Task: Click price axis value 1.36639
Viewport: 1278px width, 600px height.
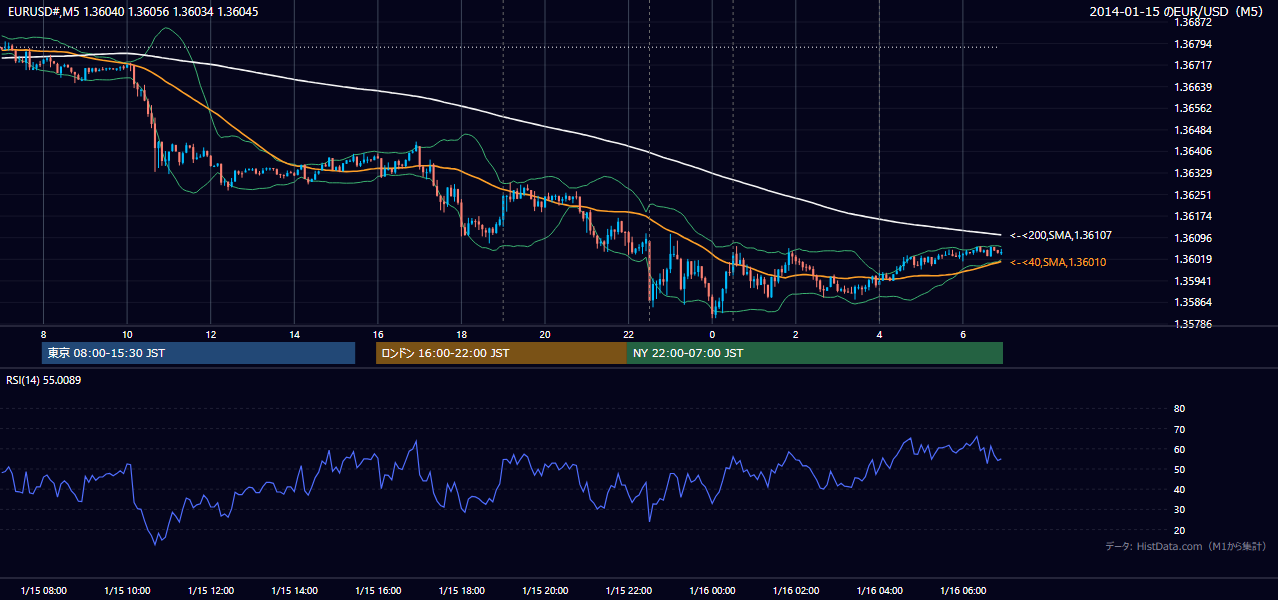Action: [x=1195, y=87]
